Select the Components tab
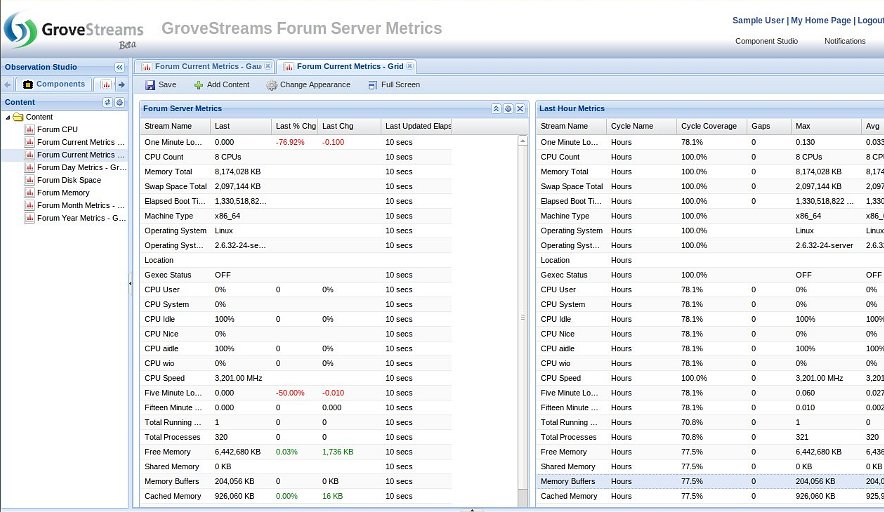This screenshot has width=884, height=512. click(x=54, y=84)
